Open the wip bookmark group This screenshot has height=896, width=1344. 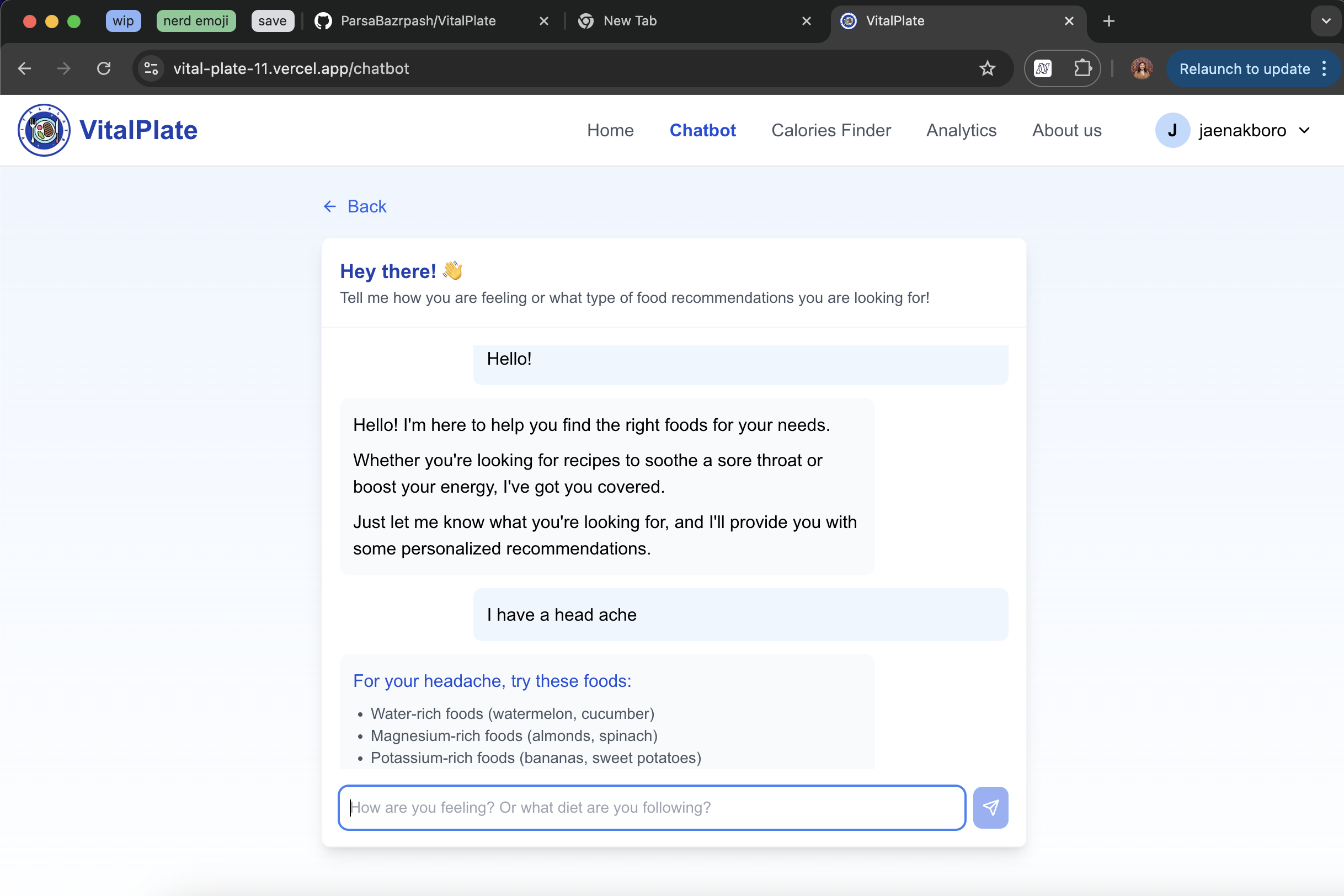pos(123,21)
